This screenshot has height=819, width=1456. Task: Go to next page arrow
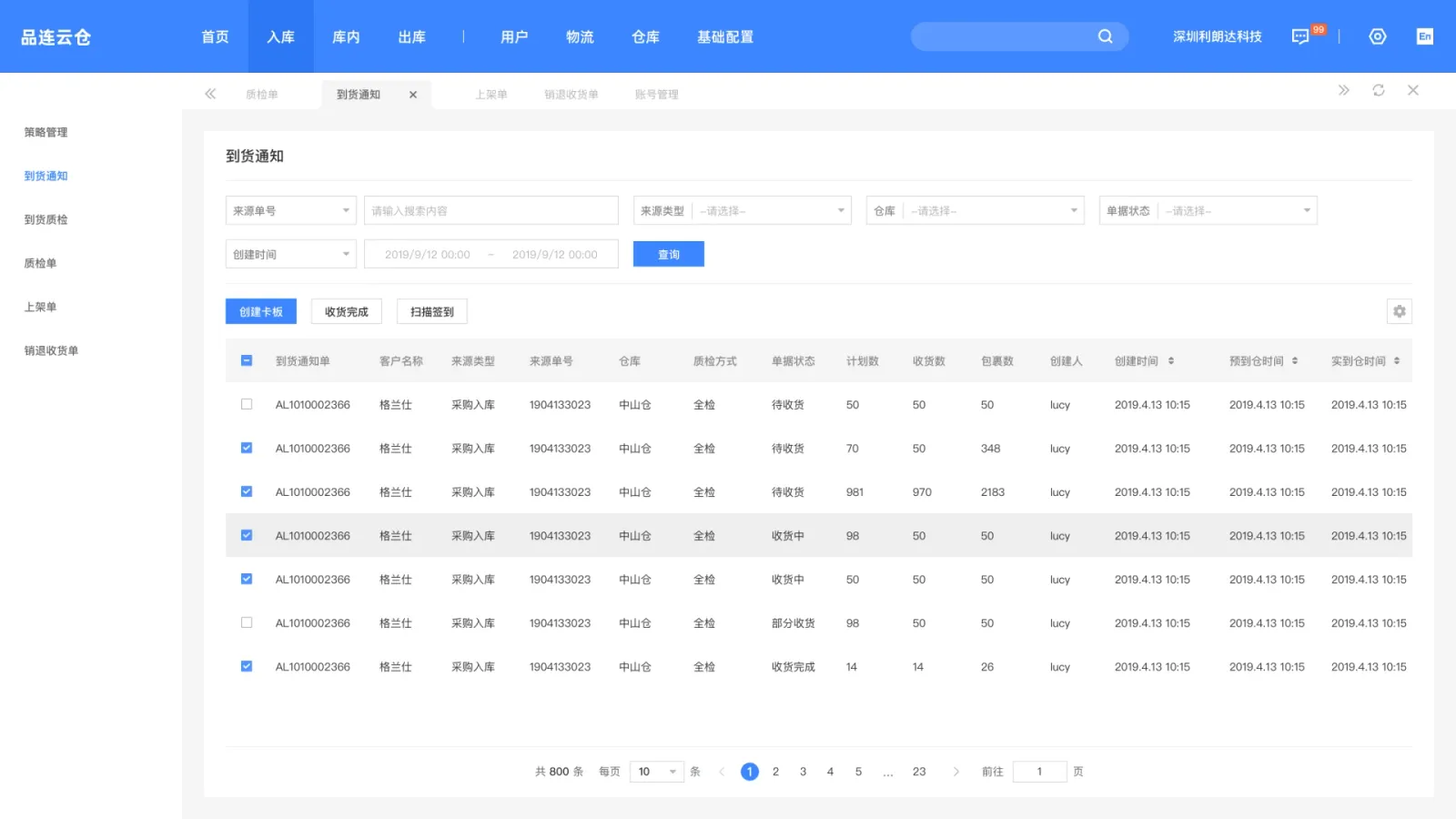point(955,772)
